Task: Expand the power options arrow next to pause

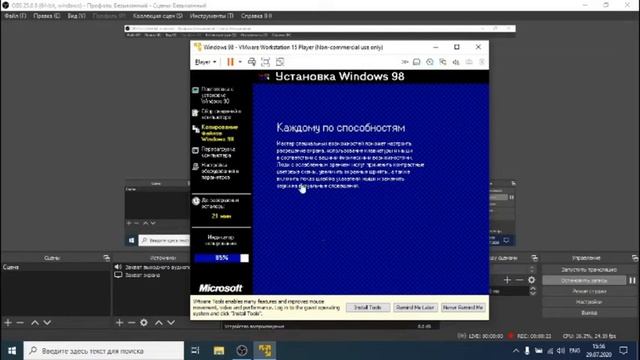Action: coord(240,62)
